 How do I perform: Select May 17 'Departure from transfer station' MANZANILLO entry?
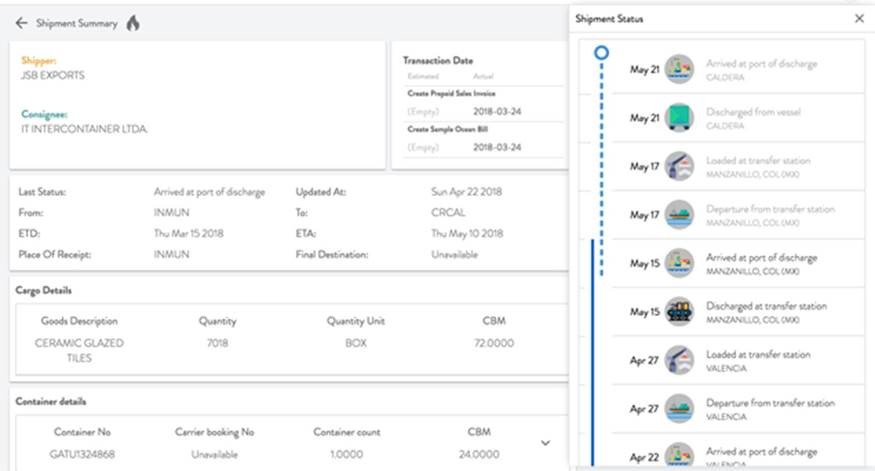tap(738, 215)
